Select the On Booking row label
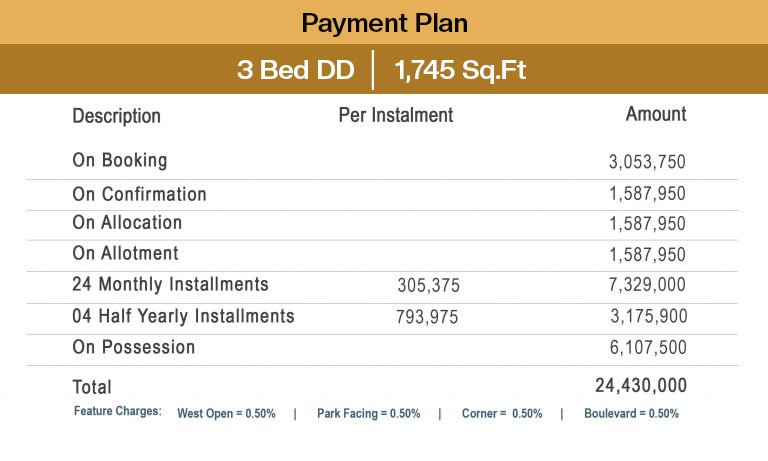 tap(120, 160)
